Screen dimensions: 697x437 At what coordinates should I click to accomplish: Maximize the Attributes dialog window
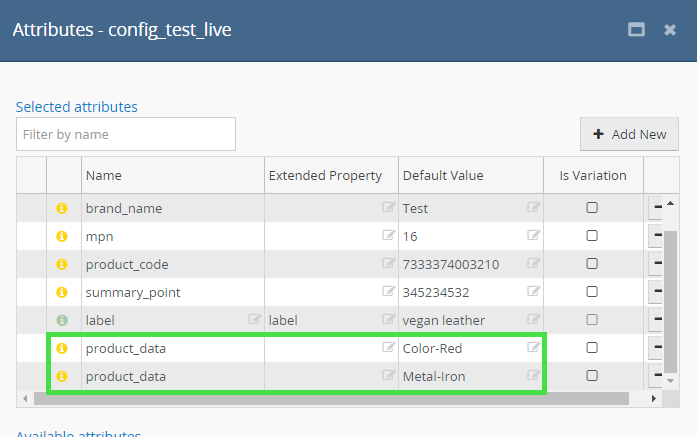pyautogui.click(x=635, y=30)
